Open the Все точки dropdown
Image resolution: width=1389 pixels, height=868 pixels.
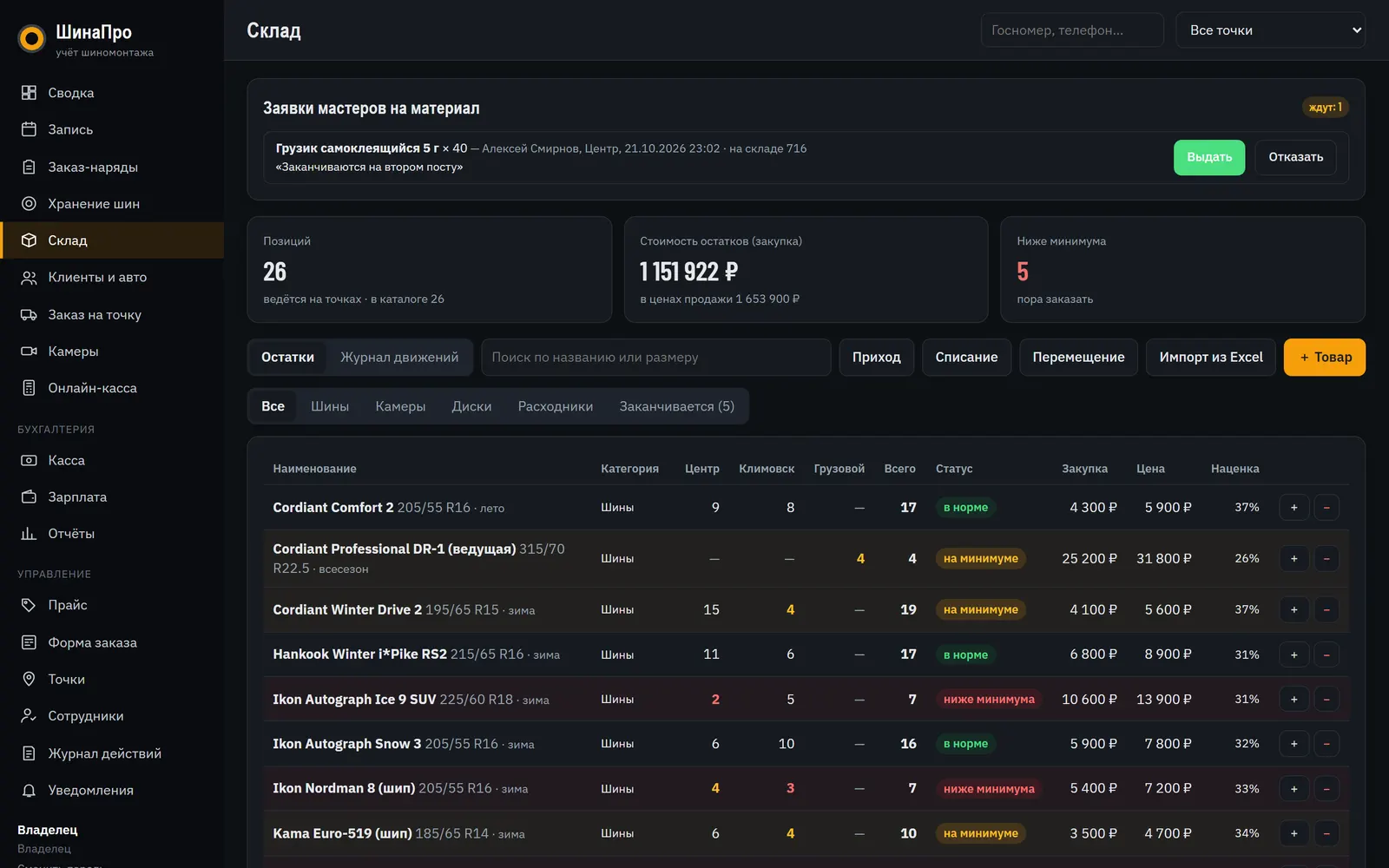coord(1270,30)
